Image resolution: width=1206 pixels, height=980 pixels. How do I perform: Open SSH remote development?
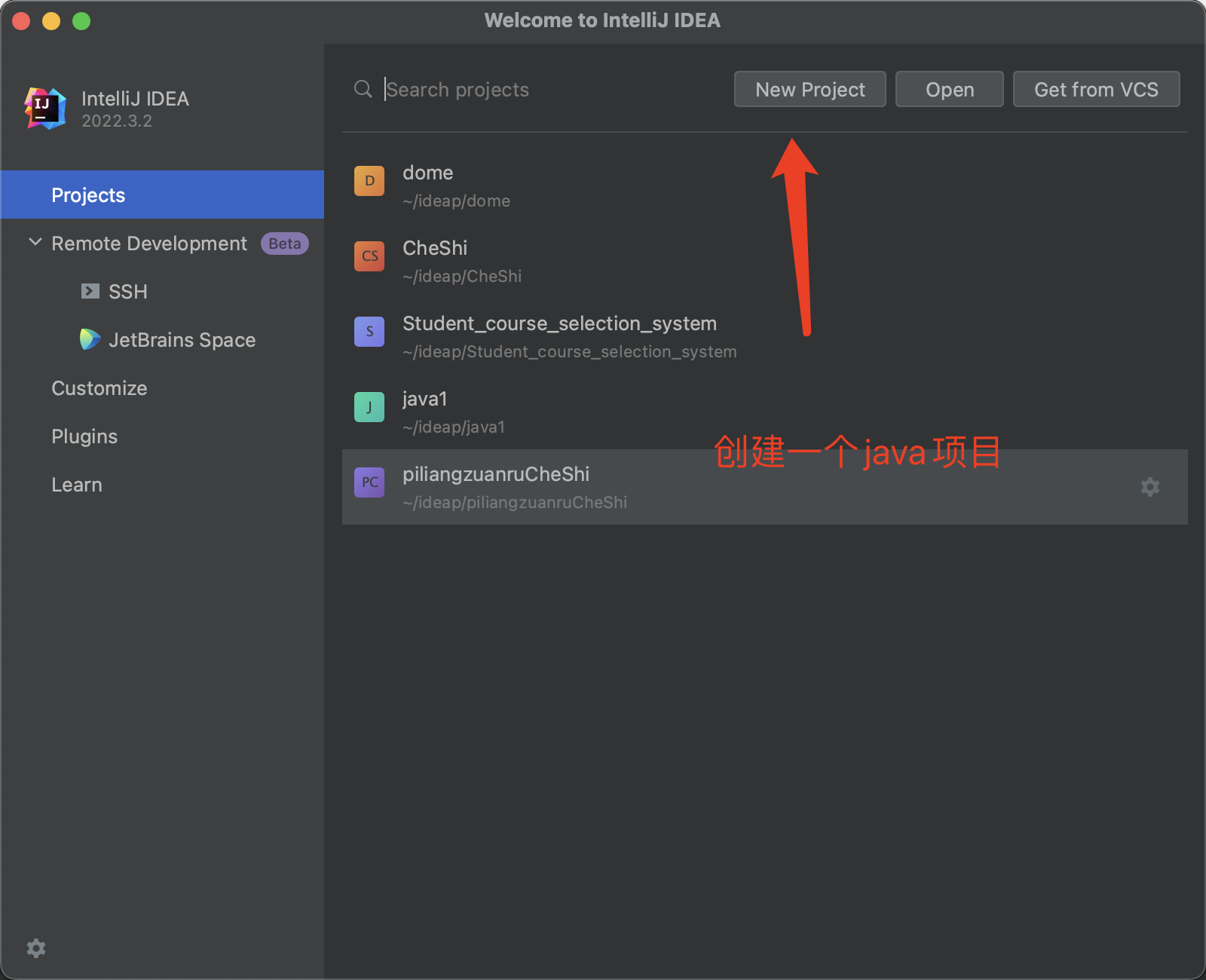128,292
